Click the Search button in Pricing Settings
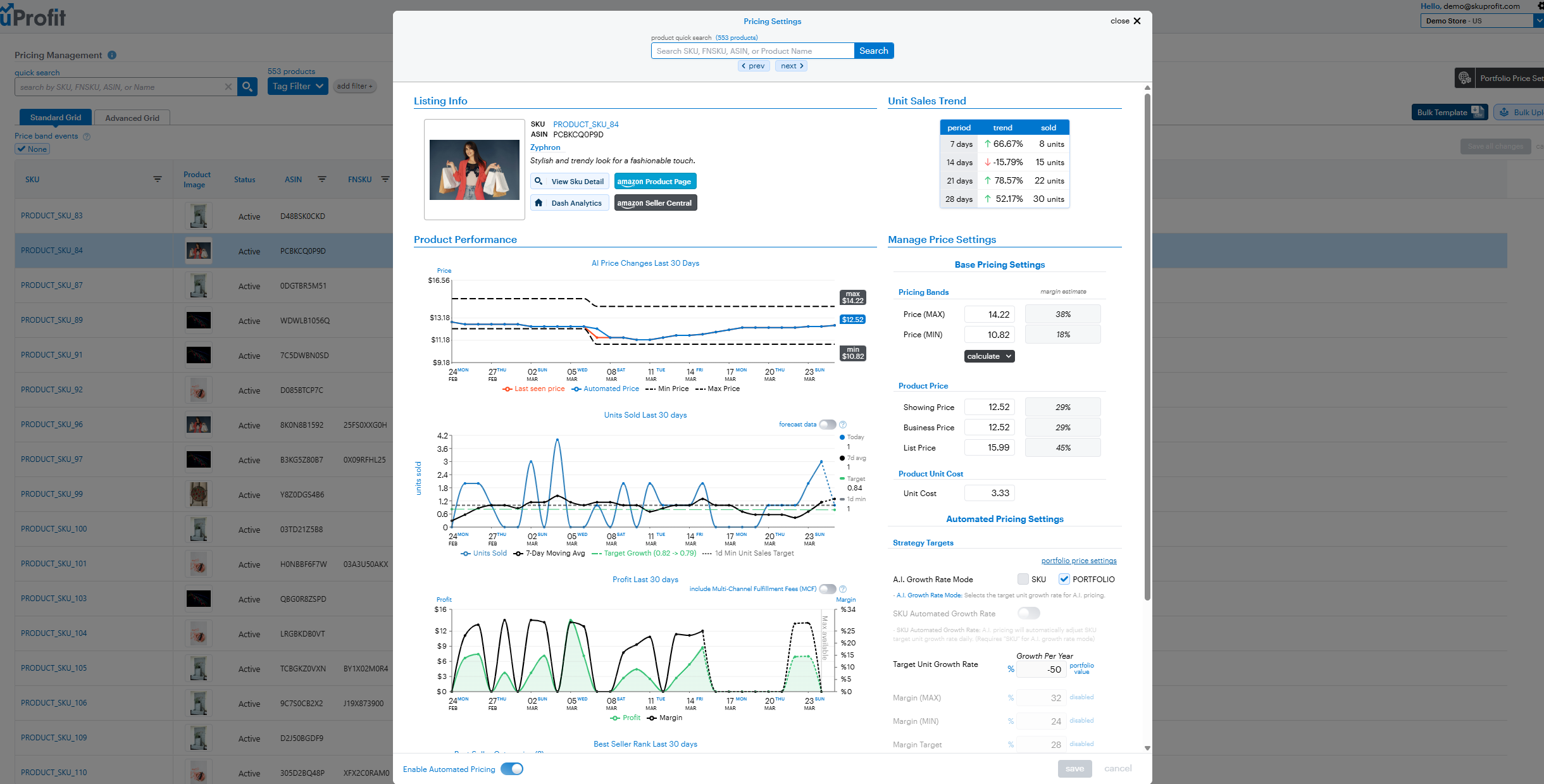The image size is (1544, 784). (874, 51)
